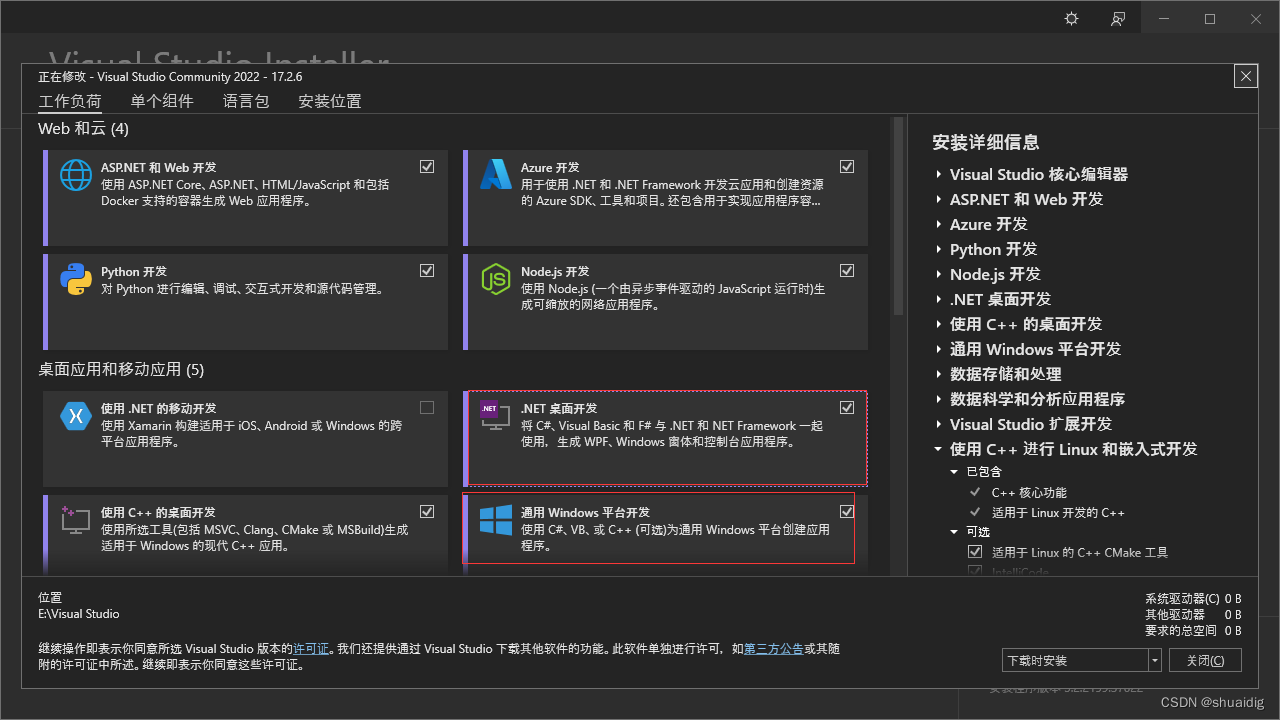Image resolution: width=1280 pixels, height=720 pixels.
Task: Click the feedback icon in title bar
Action: pyautogui.click(x=1118, y=19)
